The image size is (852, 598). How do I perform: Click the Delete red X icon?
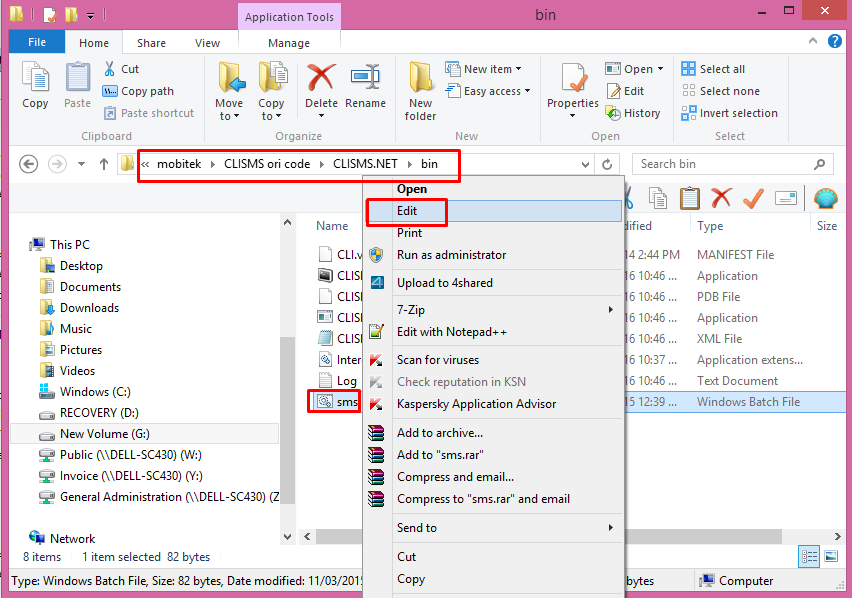coord(321,85)
